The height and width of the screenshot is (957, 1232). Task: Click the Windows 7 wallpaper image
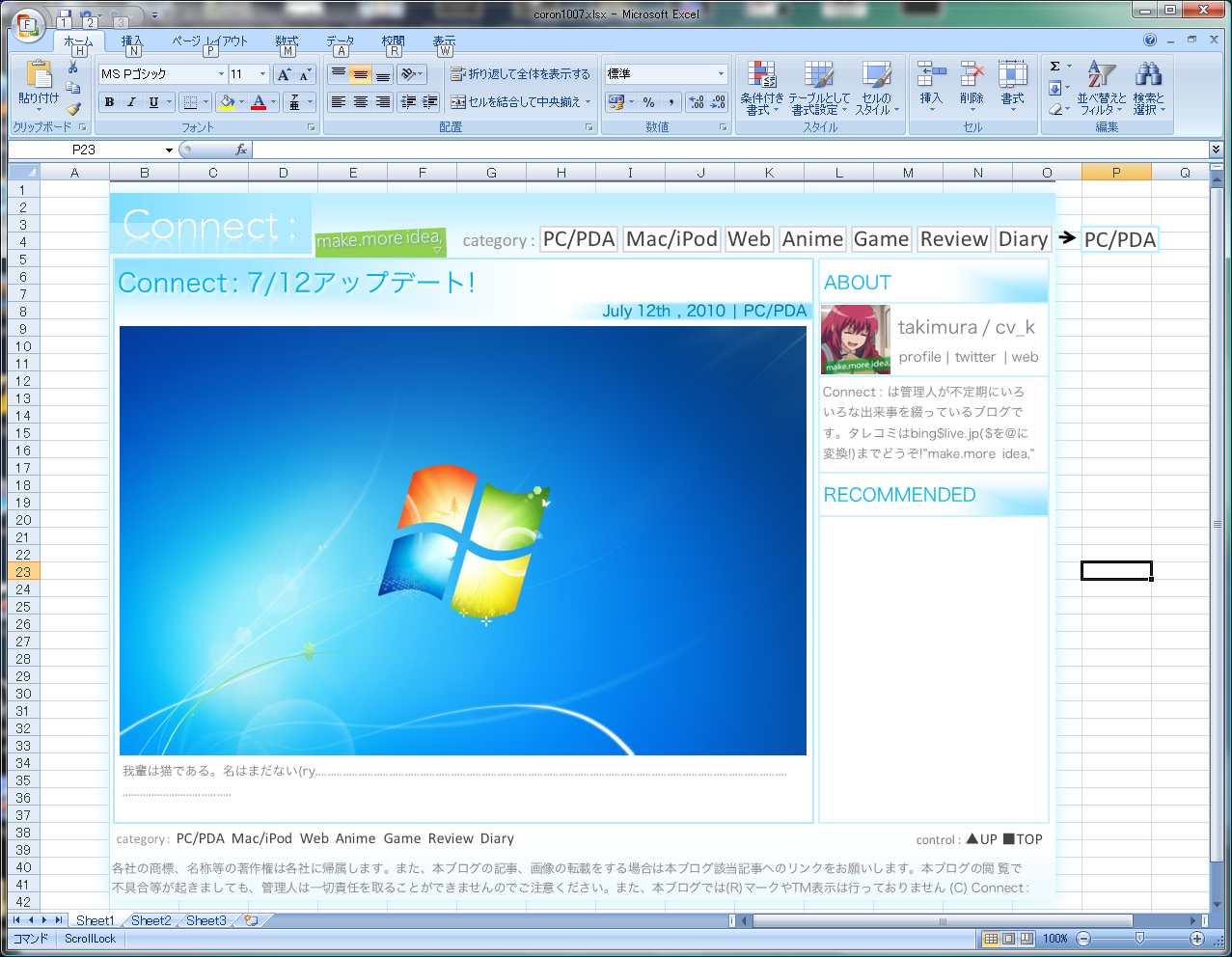463,540
